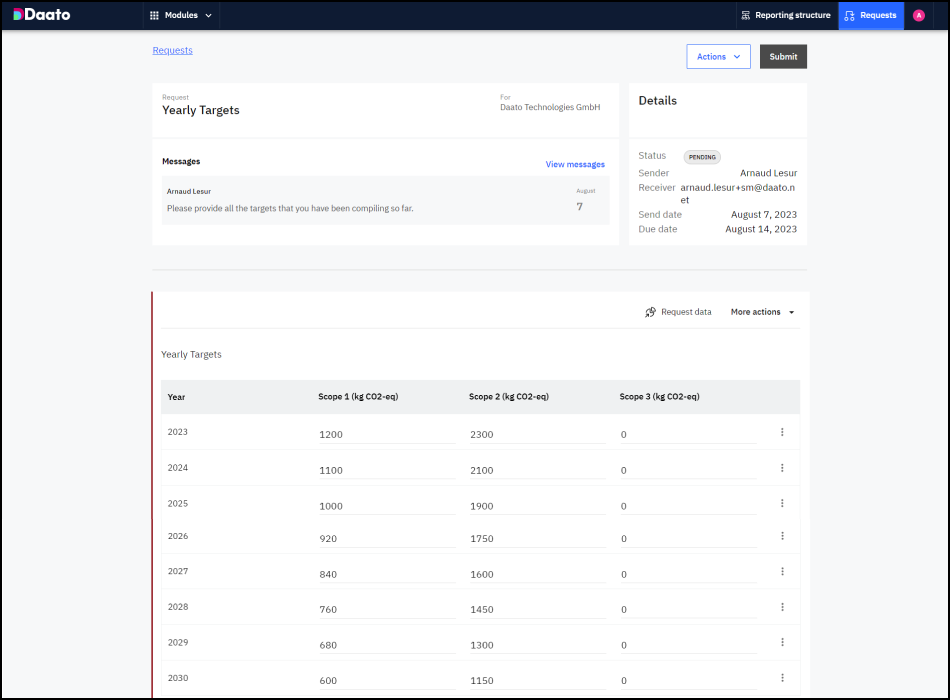Open row options for year 2028

tap(782, 607)
